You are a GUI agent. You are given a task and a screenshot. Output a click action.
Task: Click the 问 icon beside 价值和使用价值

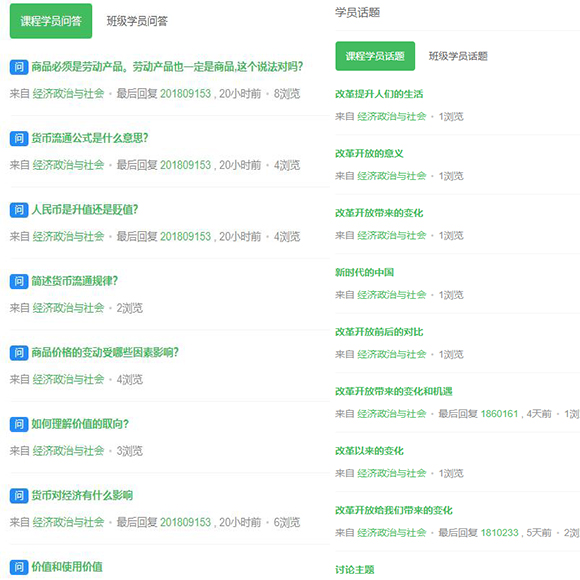pos(19,567)
